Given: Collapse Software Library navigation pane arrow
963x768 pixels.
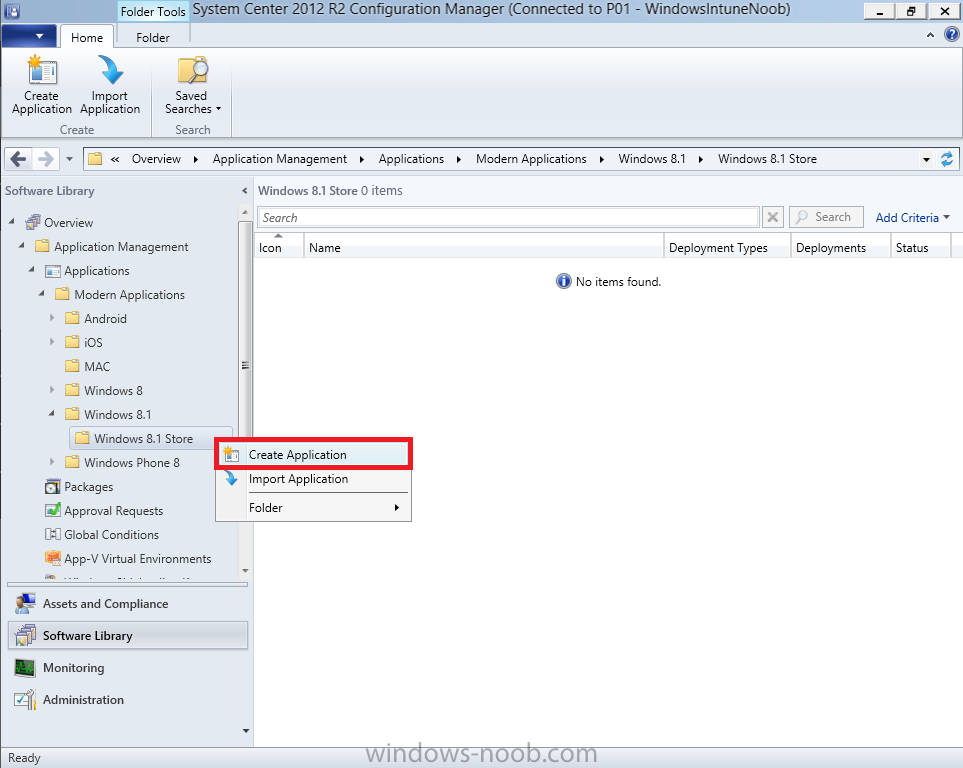Looking at the screenshot, I should click(244, 191).
